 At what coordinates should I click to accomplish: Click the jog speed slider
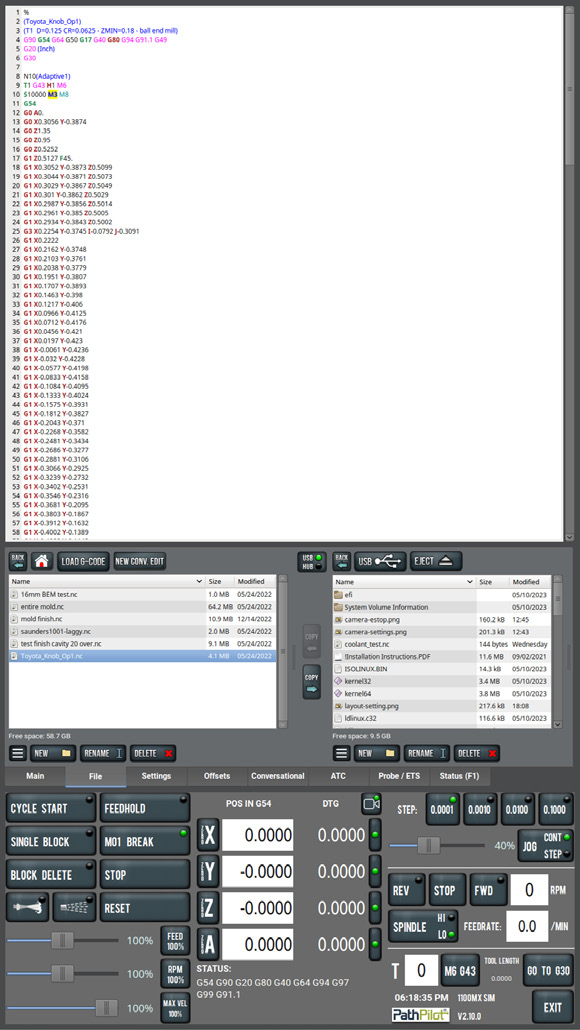point(437,845)
